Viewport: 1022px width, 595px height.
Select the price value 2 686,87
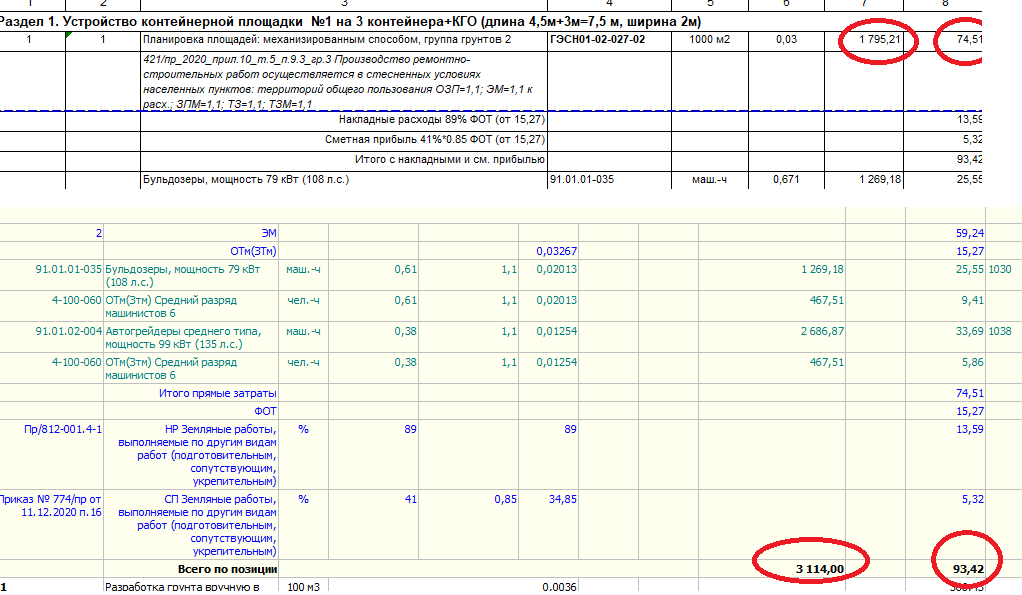pyautogui.click(x=821, y=332)
